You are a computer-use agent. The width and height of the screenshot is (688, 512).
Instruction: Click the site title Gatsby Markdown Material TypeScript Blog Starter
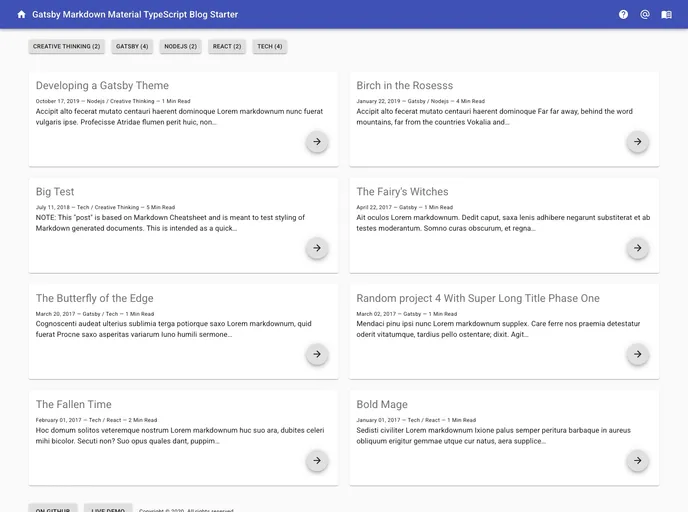[x=135, y=14]
